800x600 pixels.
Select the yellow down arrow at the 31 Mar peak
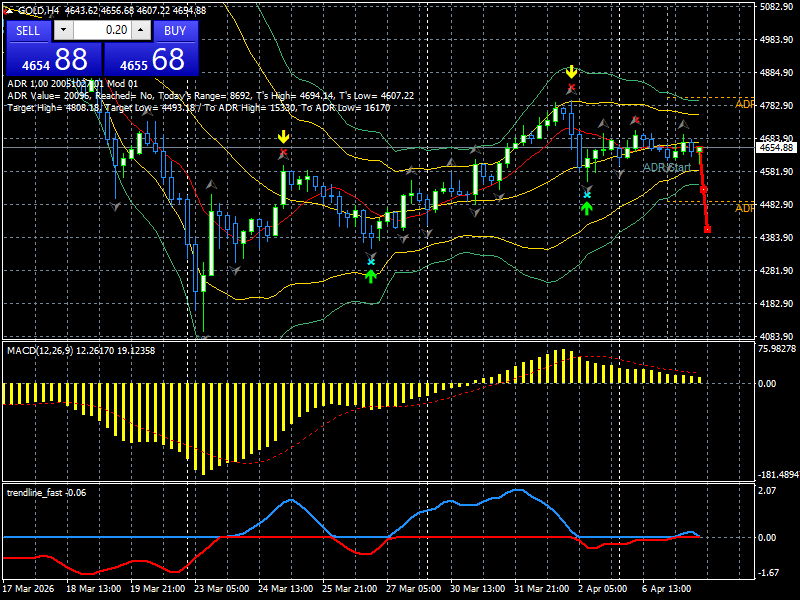point(571,71)
